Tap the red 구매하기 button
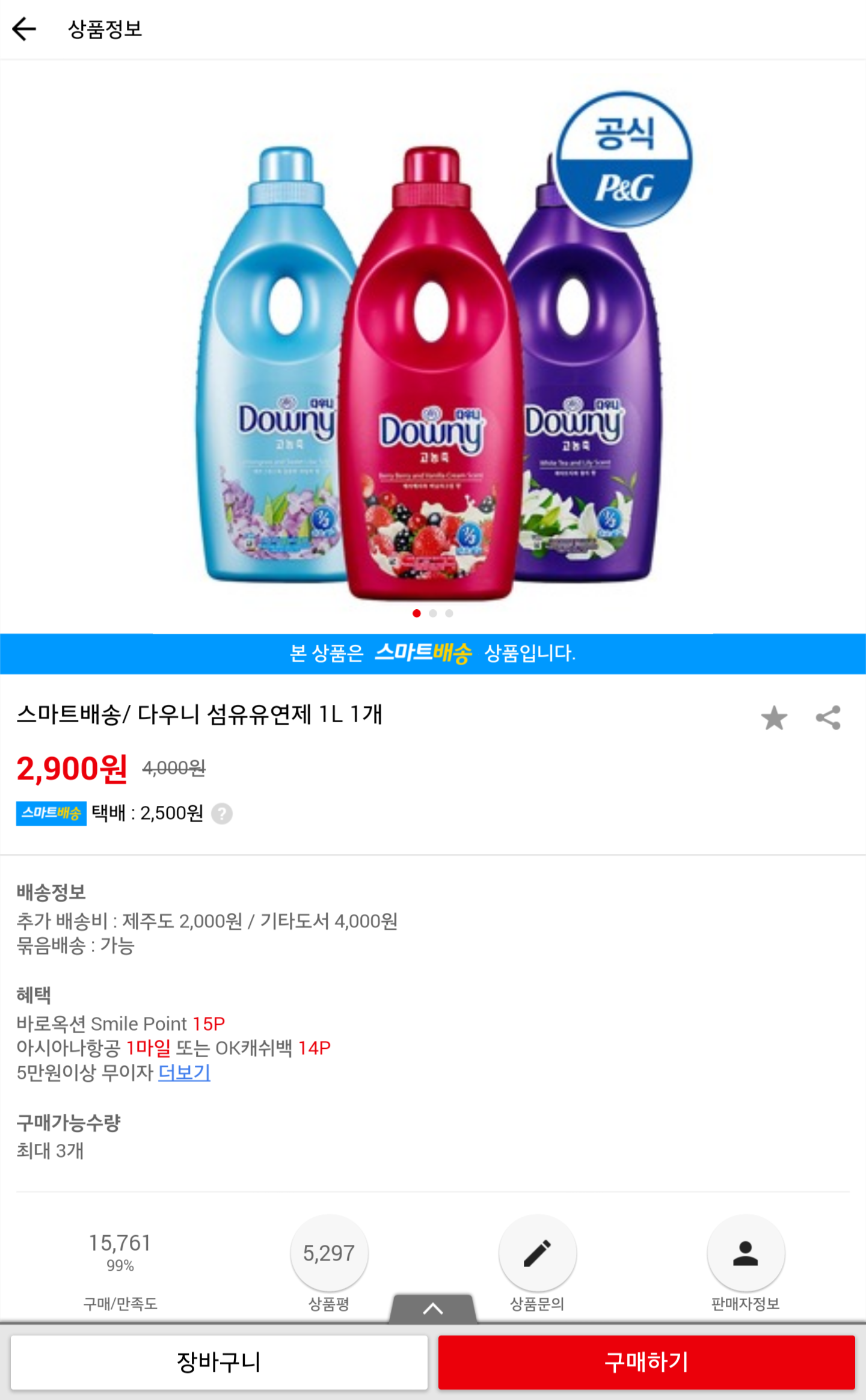Image resolution: width=866 pixels, height=1400 pixels. pyautogui.click(x=646, y=1362)
